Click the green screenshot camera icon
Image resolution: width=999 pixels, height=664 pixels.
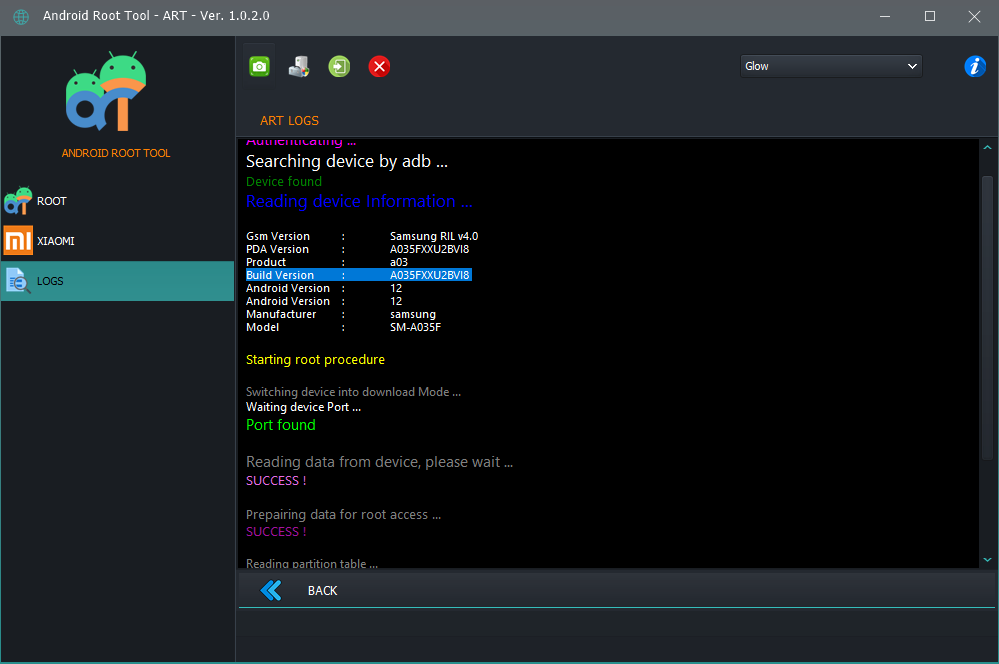[259, 66]
